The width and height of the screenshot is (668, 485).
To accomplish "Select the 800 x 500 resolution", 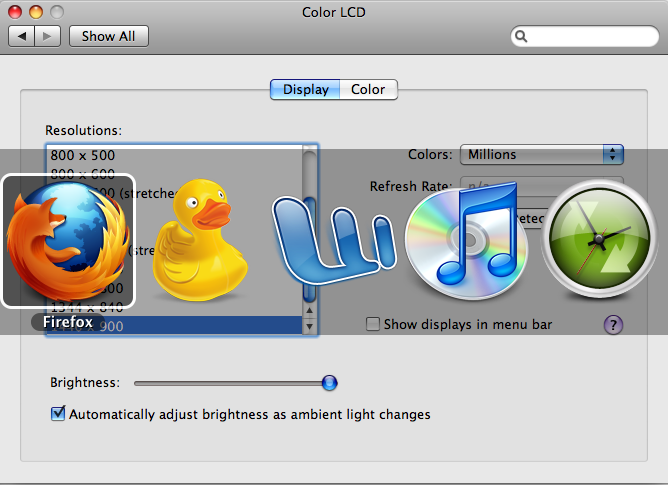I will click(174, 155).
